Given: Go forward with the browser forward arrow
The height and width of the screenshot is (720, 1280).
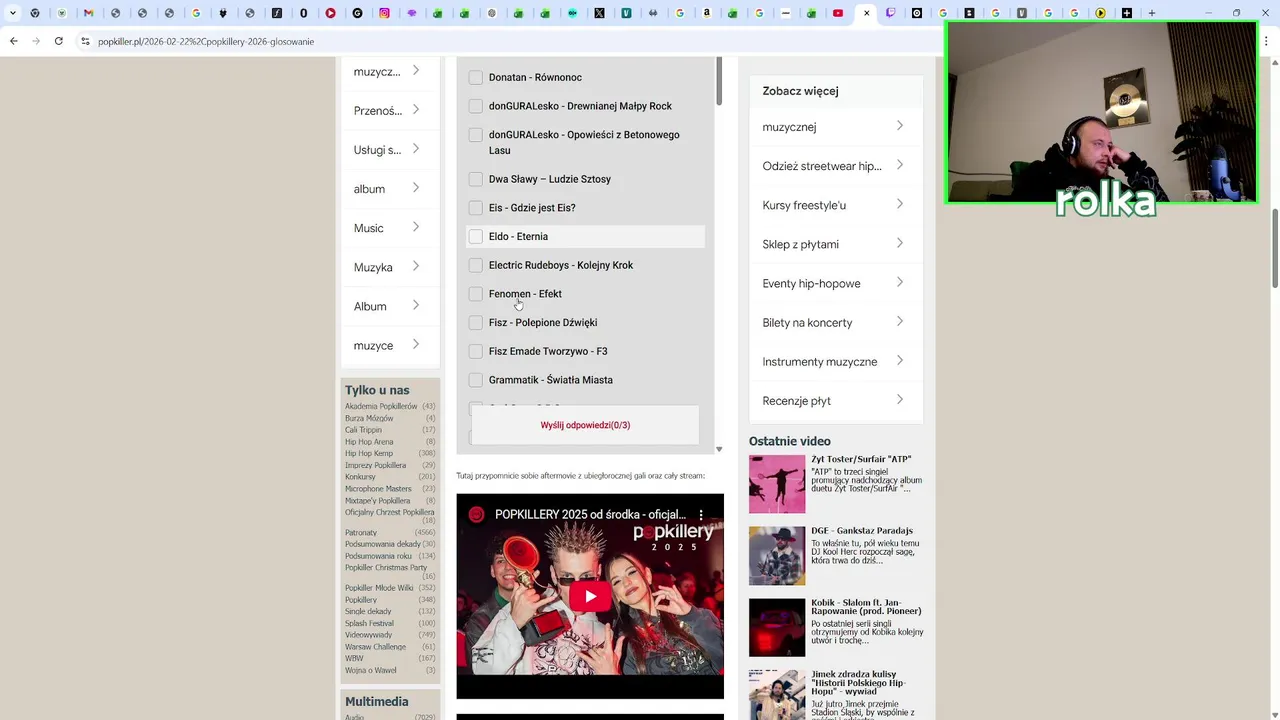Looking at the screenshot, I should tap(36, 41).
